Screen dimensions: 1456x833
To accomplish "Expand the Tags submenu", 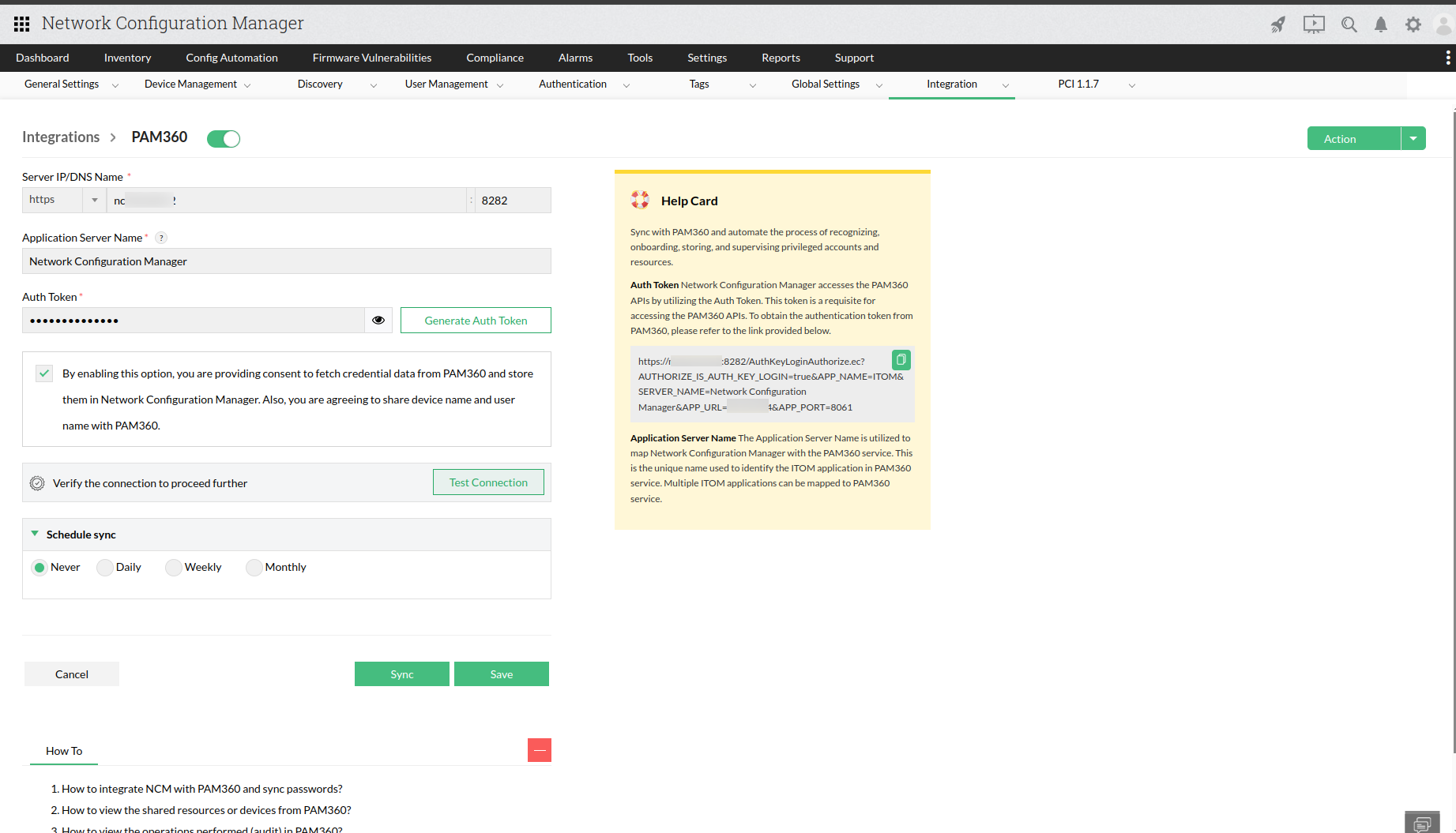I will (753, 85).
